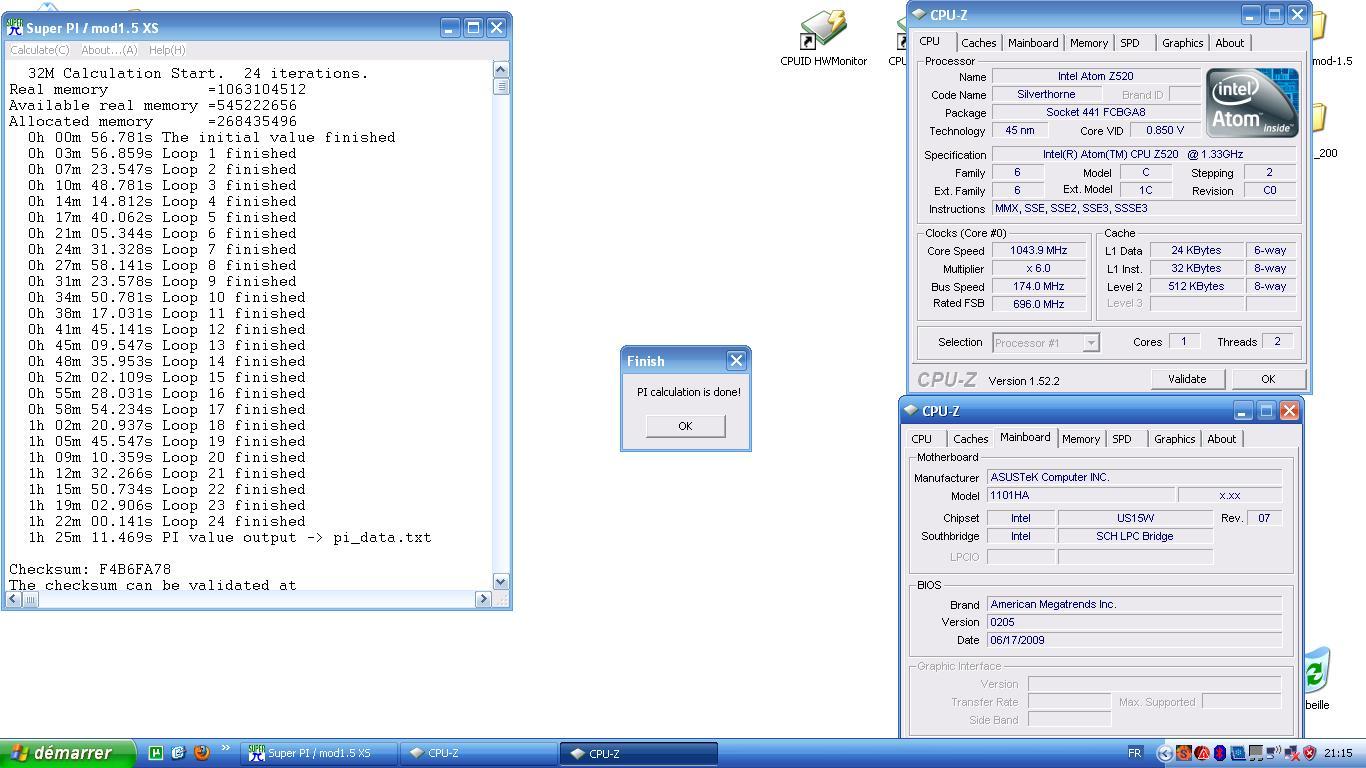The height and width of the screenshot is (768, 1366).
Task: Launch Firefox from the quick launch bar
Action: (201, 753)
